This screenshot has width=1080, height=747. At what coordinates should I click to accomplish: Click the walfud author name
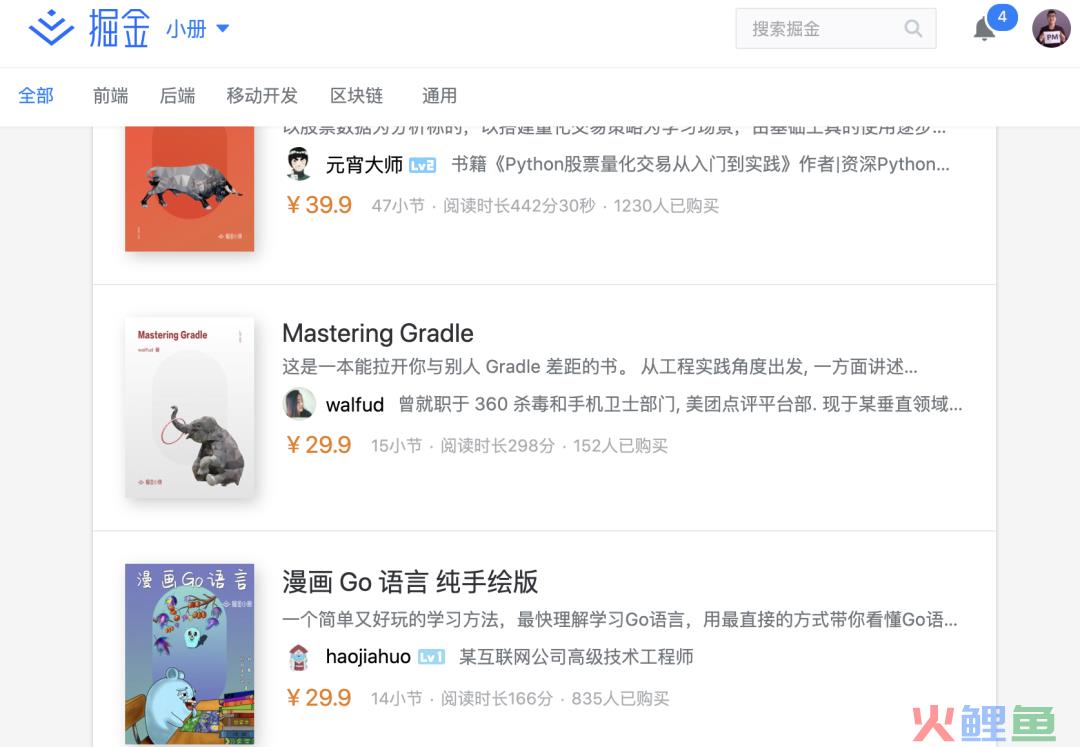[x=355, y=405]
